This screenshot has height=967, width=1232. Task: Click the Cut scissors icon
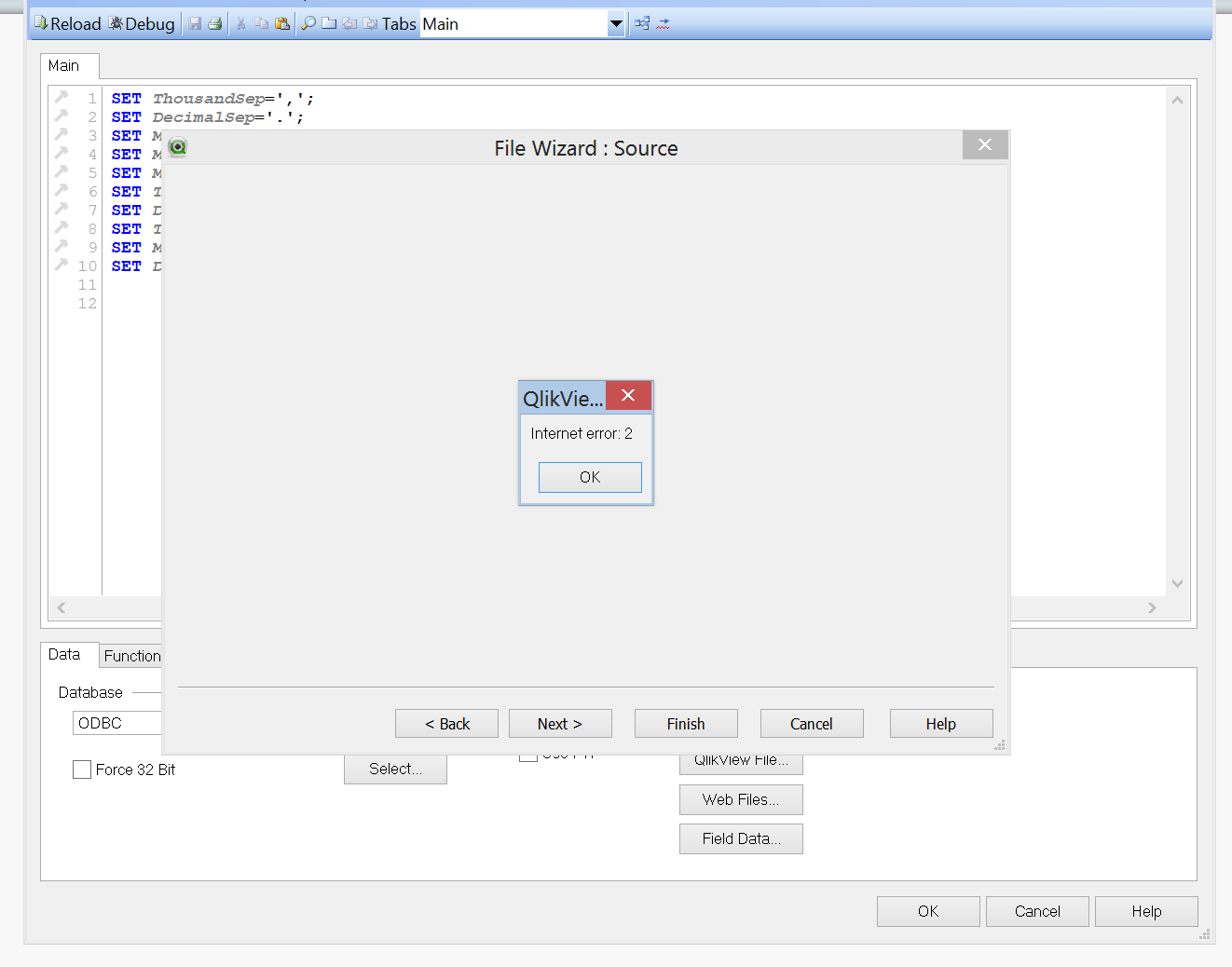[240, 23]
